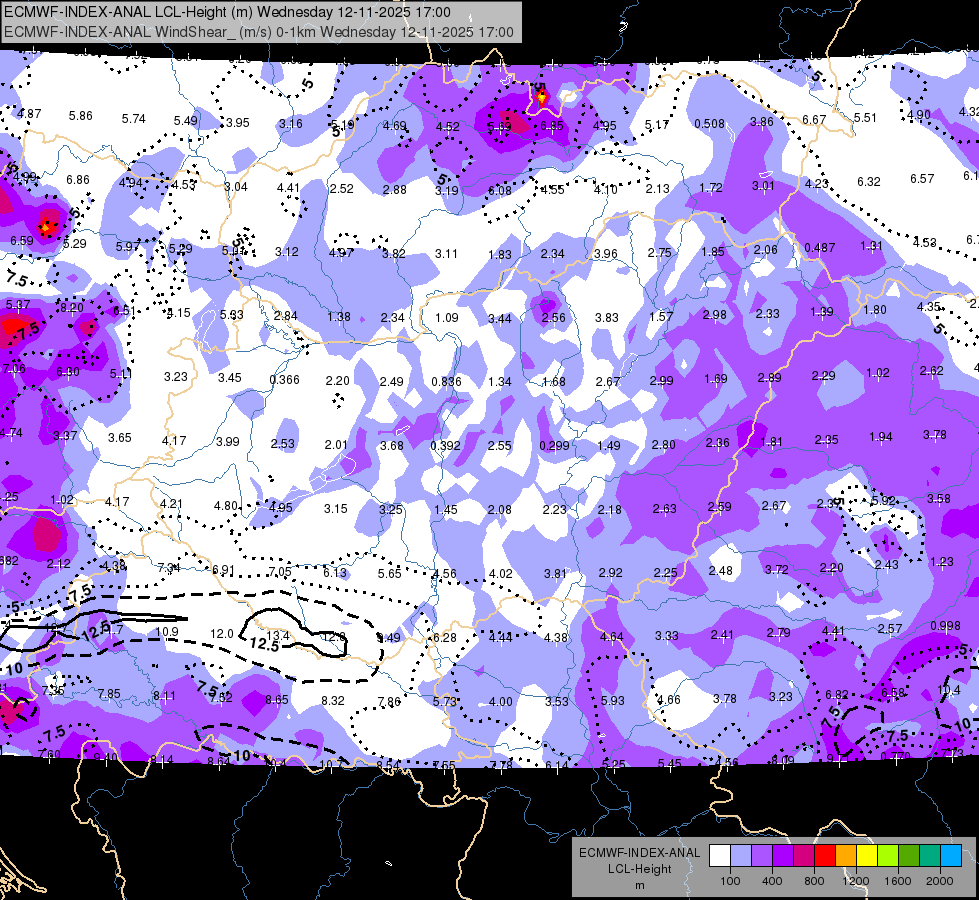The image size is (979, 900).
Task: Click the yellow legend swatch after 1200
Action: [x=867, y=856]
